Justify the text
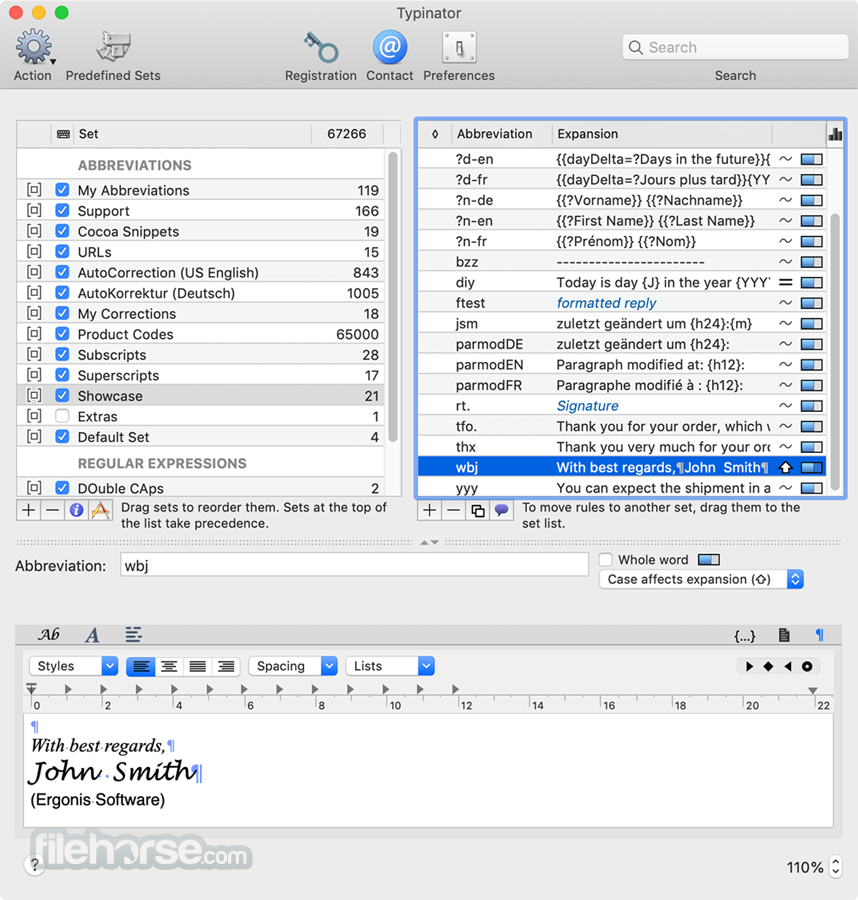 [197, 666]
